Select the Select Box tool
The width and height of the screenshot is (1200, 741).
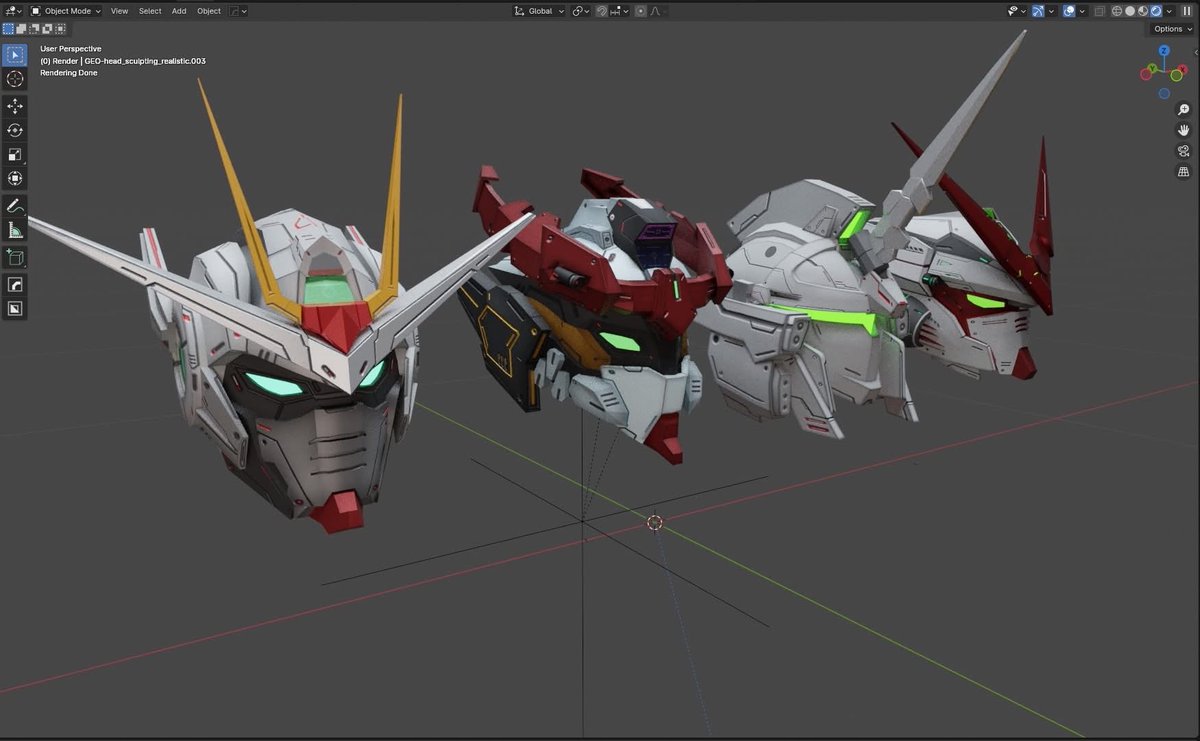point(15,55)
